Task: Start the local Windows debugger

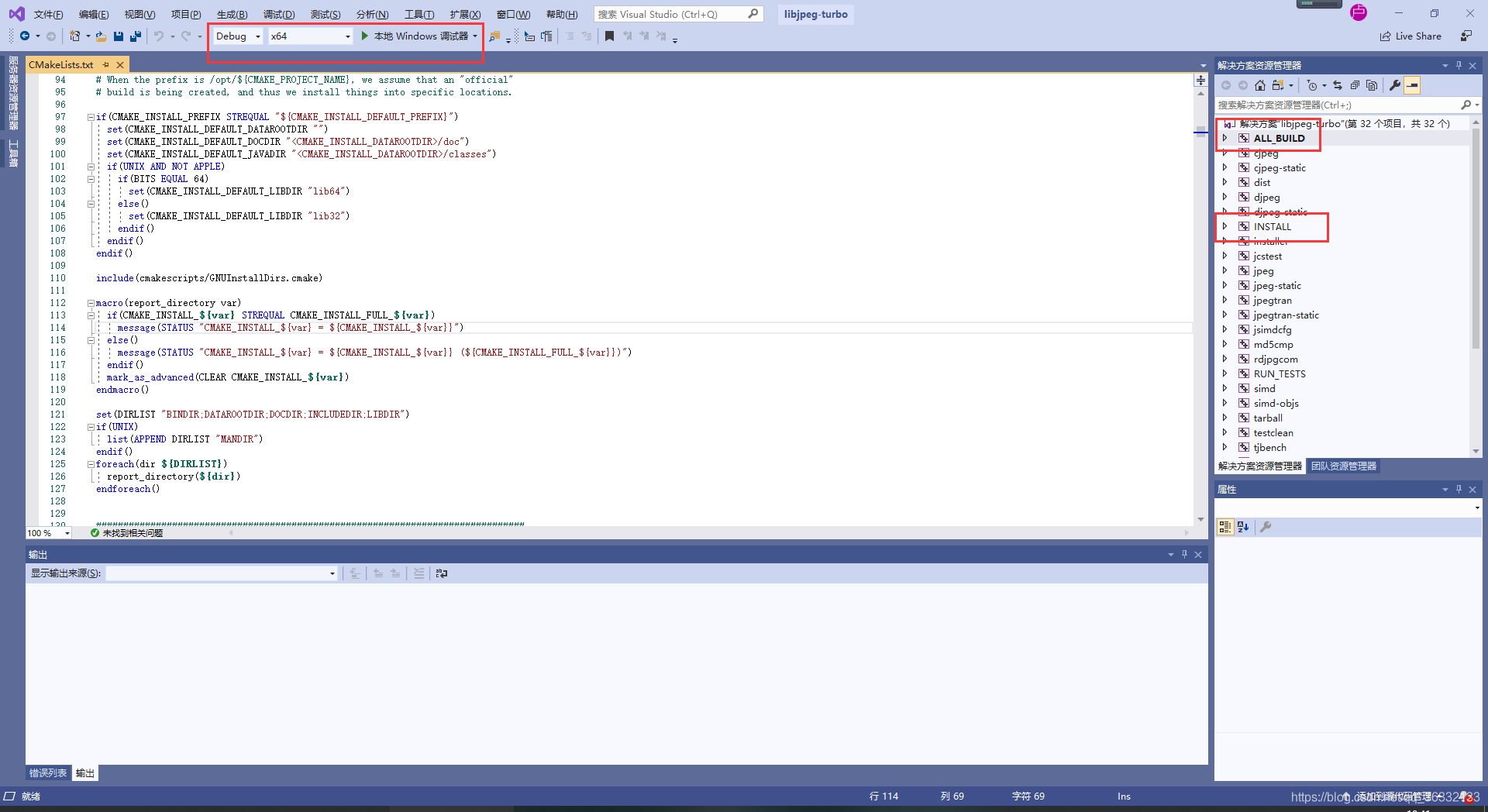Action: tap(418, 36)
